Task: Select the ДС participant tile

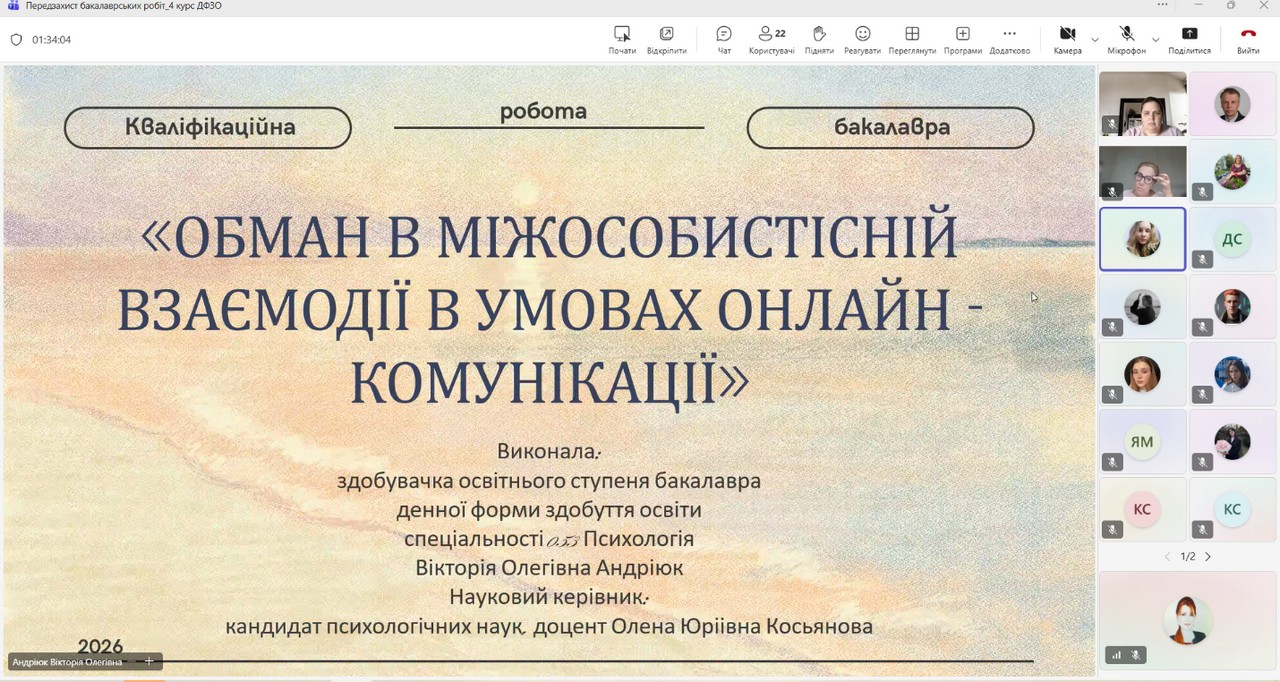Action: click(1232, 239)
